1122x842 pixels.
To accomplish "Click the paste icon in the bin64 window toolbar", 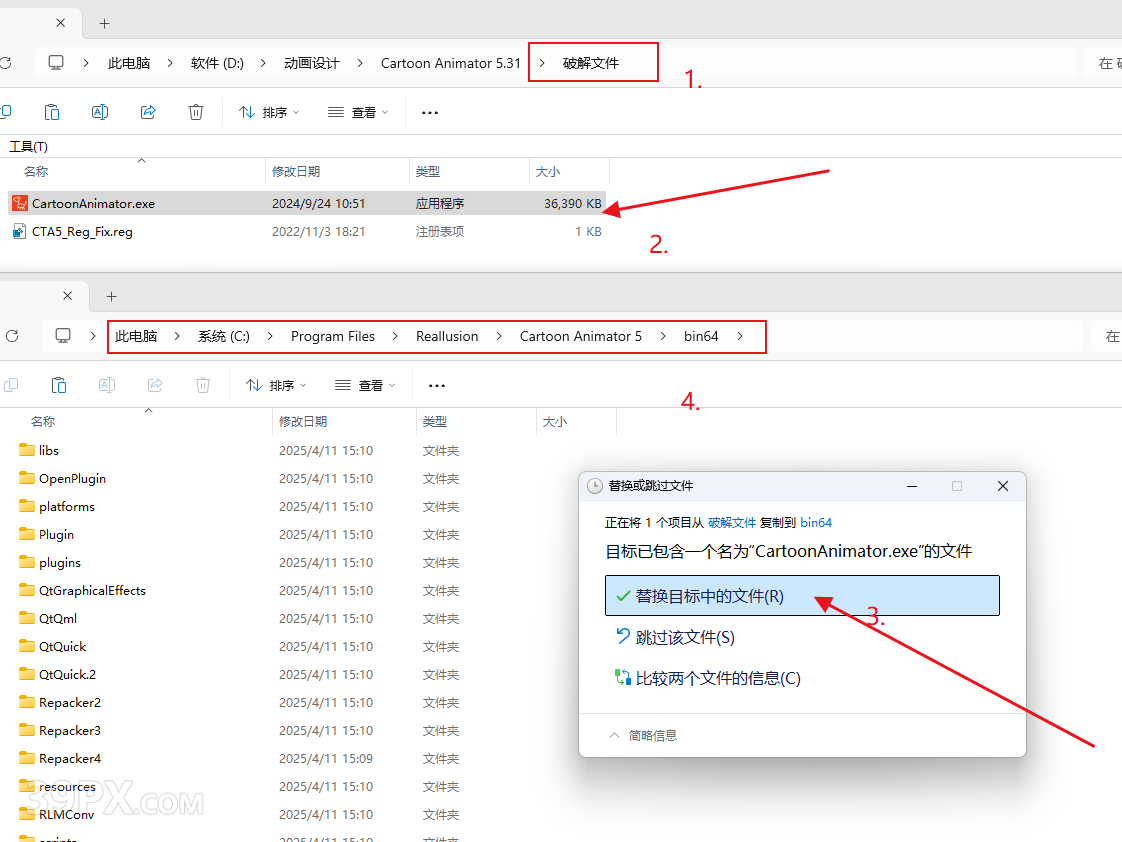I will pyautogui.click(x=59, y=385).
